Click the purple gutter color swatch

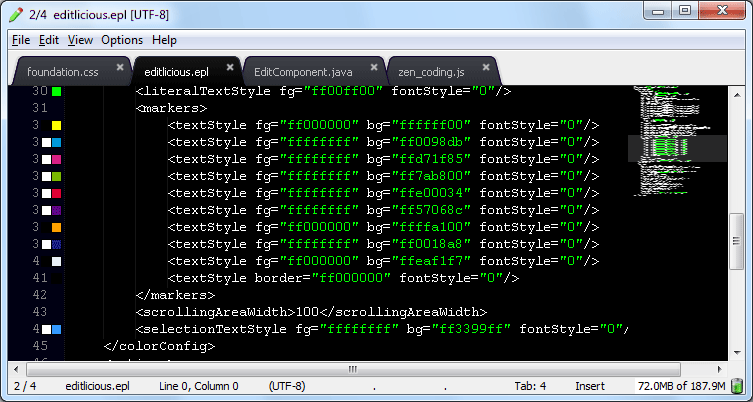57,210
